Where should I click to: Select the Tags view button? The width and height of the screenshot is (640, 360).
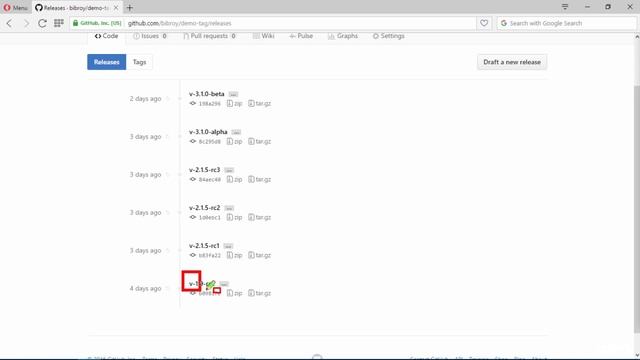[139, 62]
